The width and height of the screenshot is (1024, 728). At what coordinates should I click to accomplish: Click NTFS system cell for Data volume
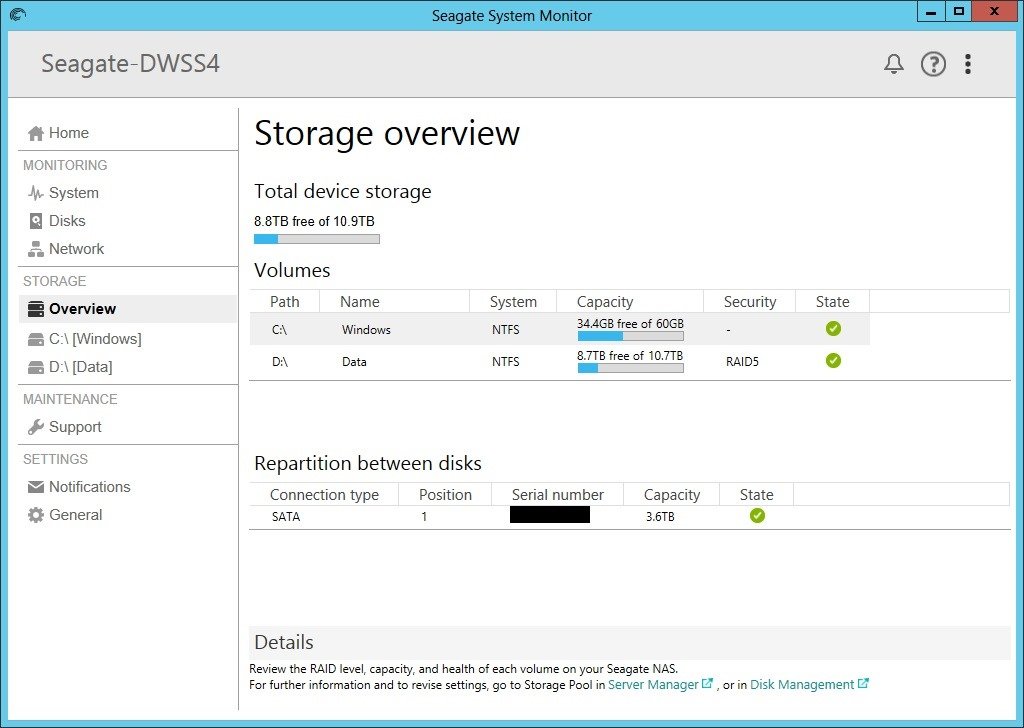pyautogui.click(x=506, y=362)
